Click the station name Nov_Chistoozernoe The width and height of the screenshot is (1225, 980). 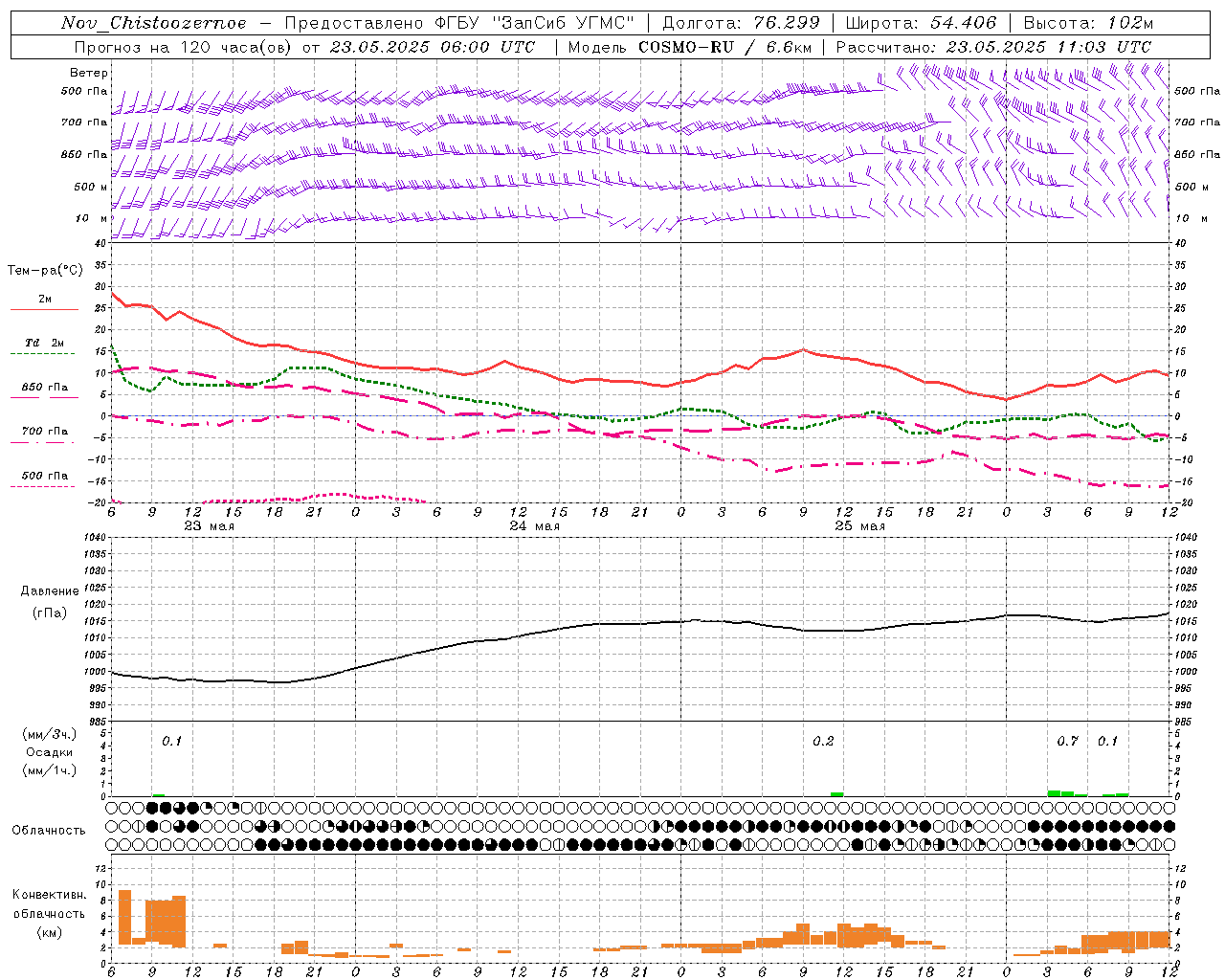[x=154, y=23]
